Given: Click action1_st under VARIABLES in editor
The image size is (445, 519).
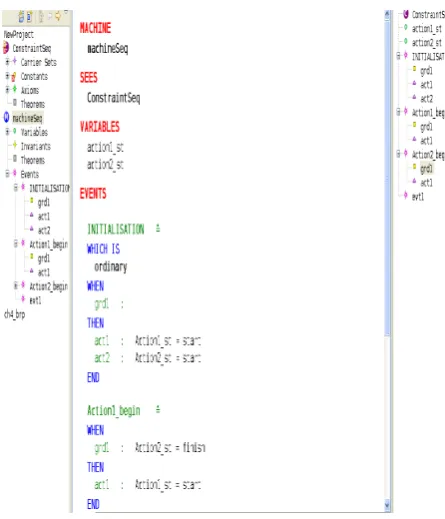Looking at the screenshot, I should tap(105, 147).
